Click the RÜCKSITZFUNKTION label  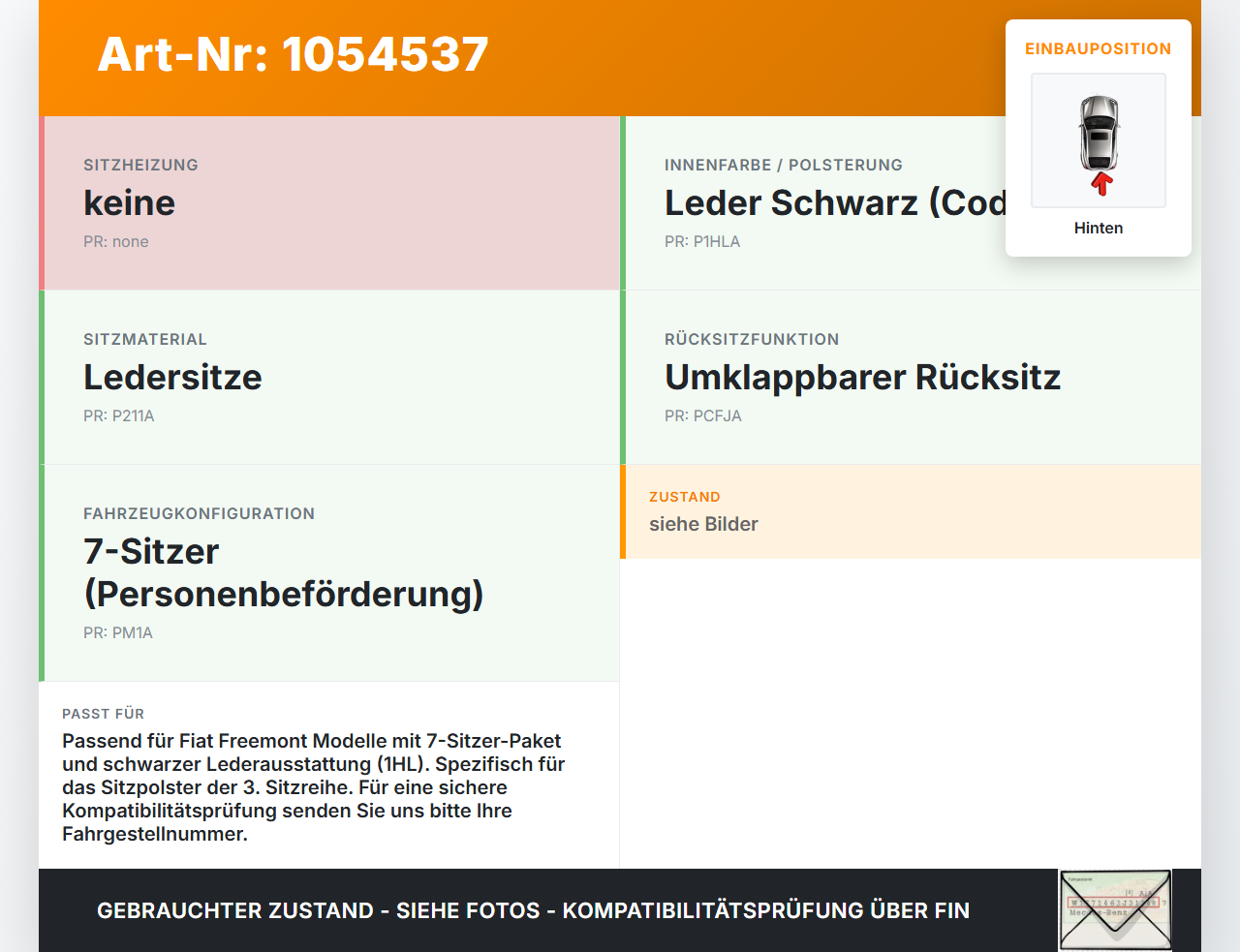point(752,339)
